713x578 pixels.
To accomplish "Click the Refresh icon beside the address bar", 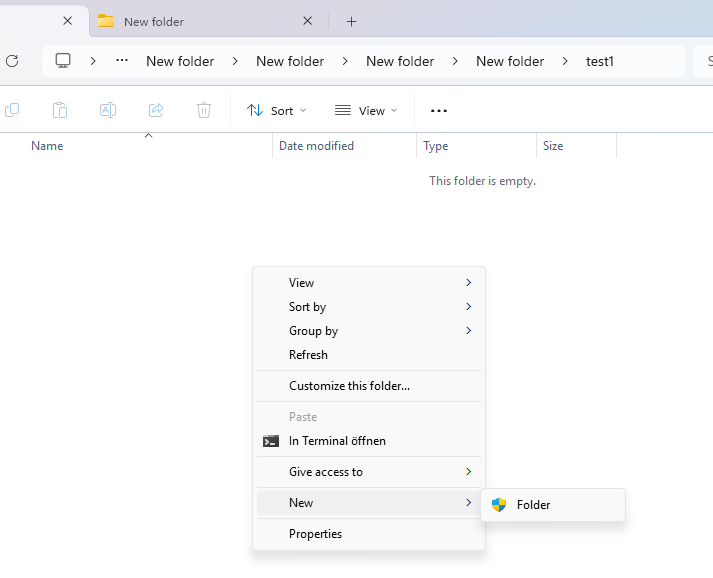I will click(12, 61).
